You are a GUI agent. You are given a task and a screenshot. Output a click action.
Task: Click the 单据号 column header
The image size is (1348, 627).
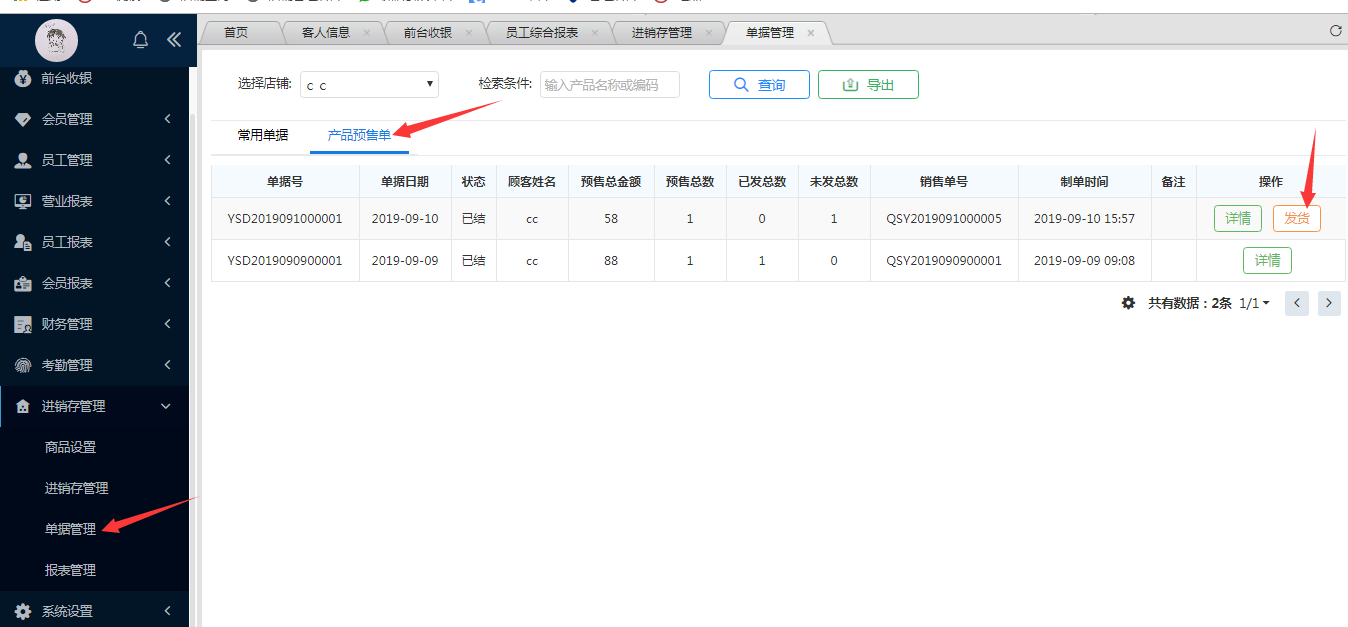click(x=285, y=181)
